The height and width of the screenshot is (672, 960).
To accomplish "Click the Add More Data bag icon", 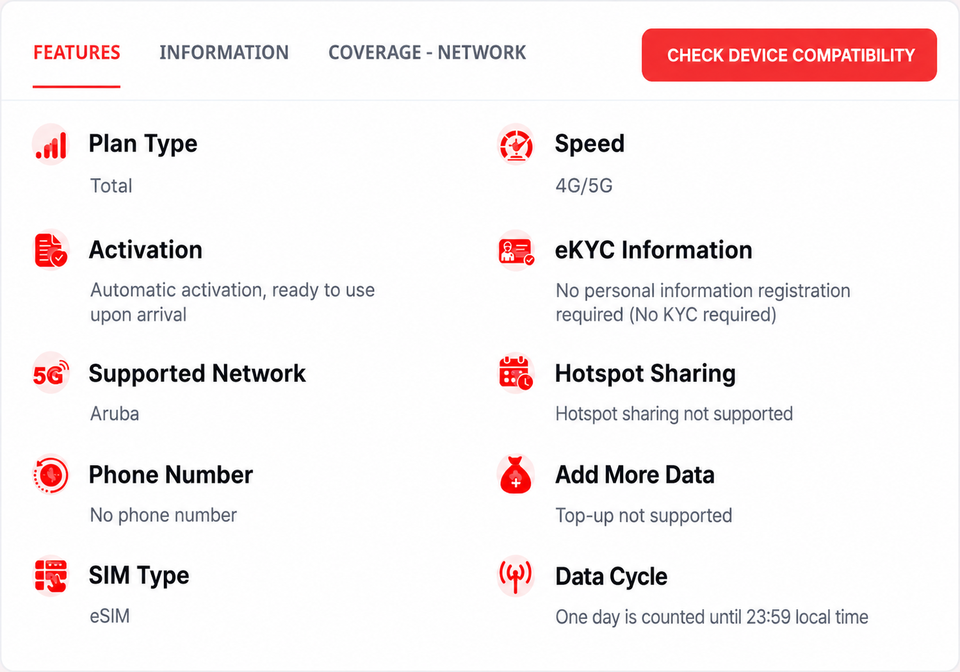I will click(x=516, y=474).
